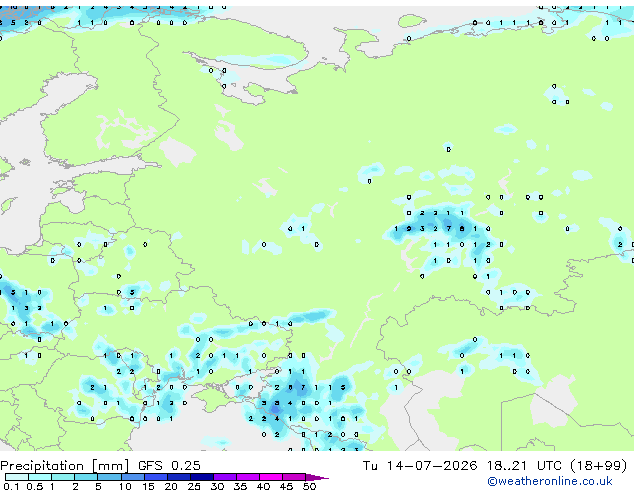Screen dimensions: 634x490
Task: Click the "0.1" legend scale label
Action: point(11,486)
